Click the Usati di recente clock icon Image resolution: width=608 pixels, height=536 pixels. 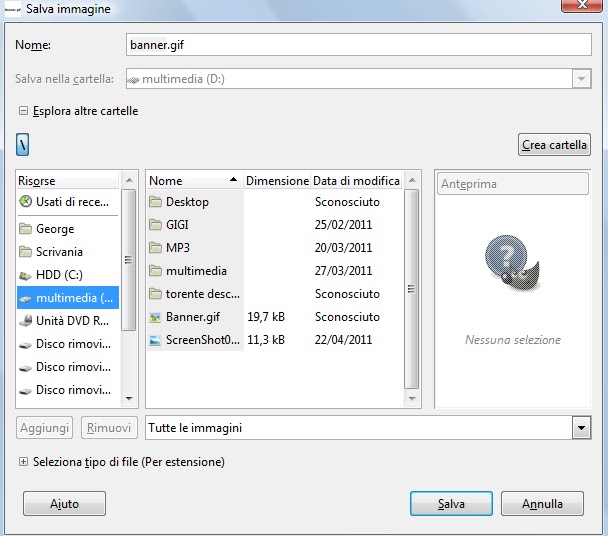pyautogui.click(x=26, y=202)
